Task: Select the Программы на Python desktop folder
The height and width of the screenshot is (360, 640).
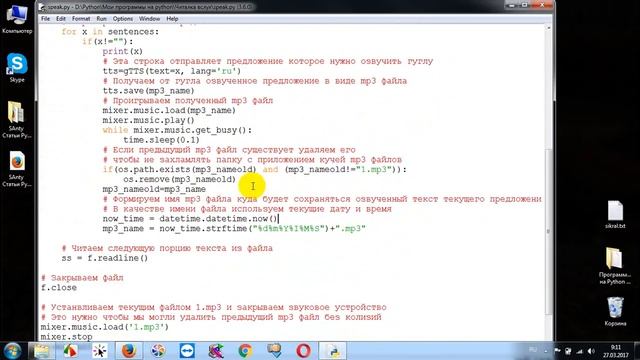Action: coord(615,266)
